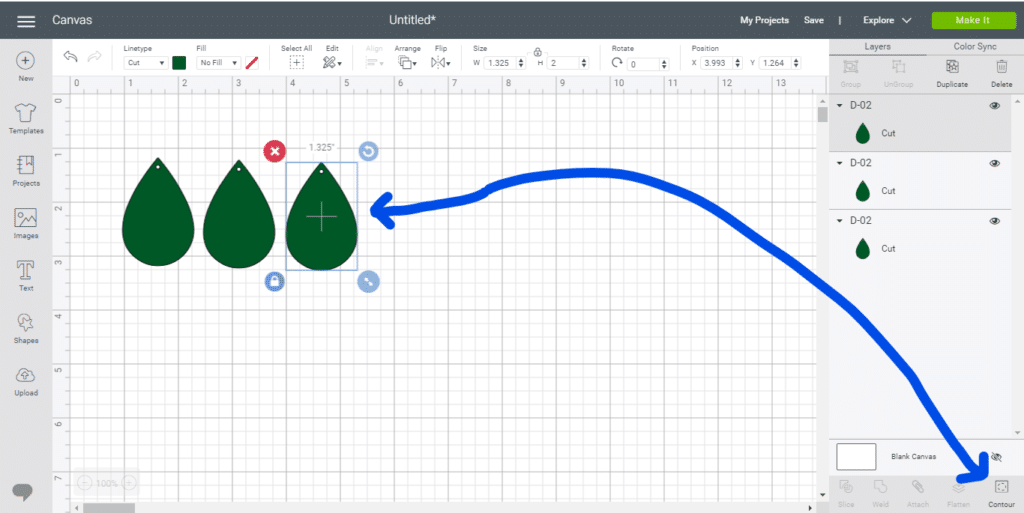This screenshot has width=1024, height=513.
Task: Click the Delete layer icon
Action: [1002, 67]
